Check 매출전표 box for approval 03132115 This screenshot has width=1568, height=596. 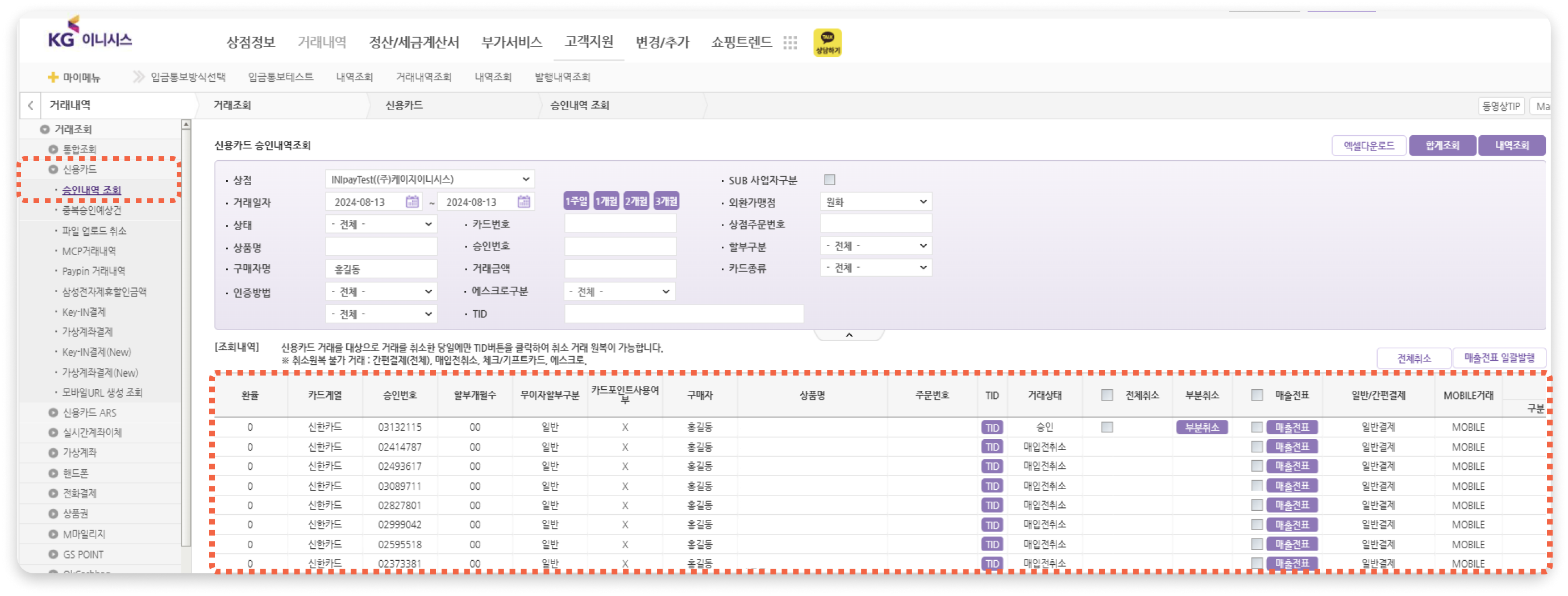point(1257,427)
